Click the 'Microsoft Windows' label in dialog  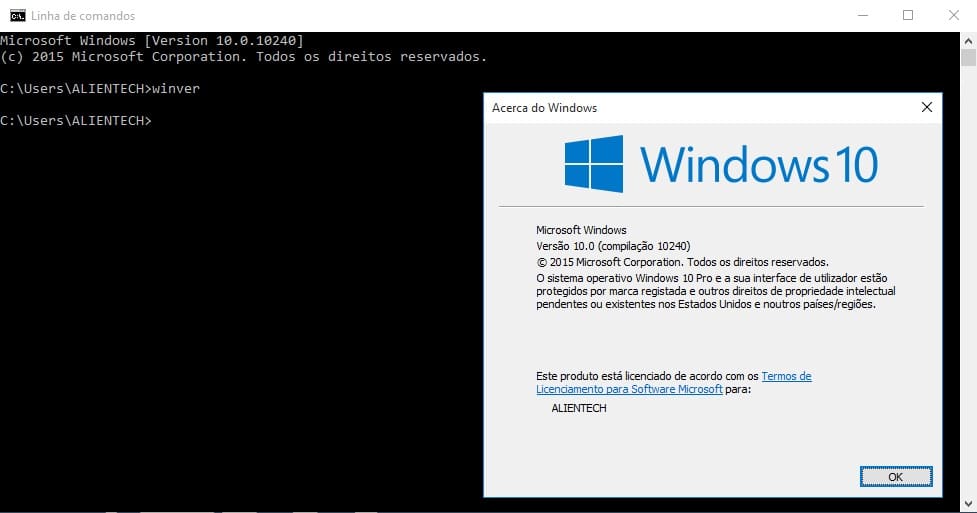click(x=581, y=230)
